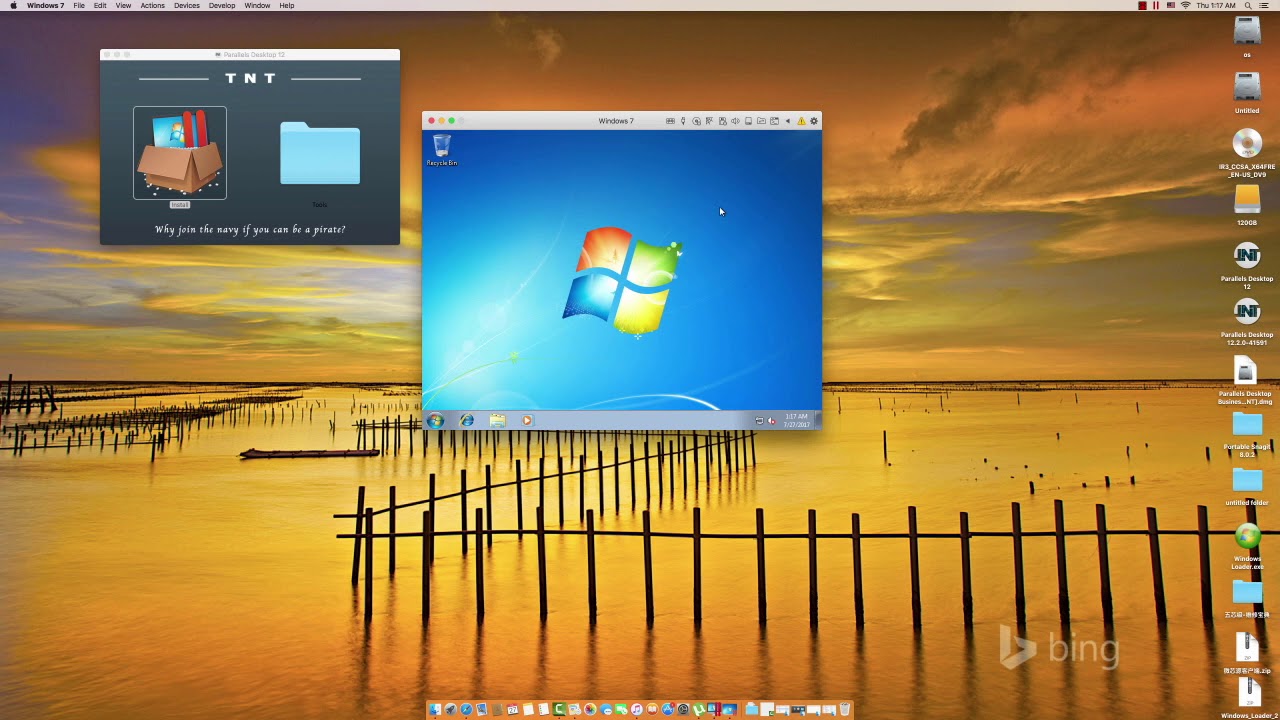Select the Parallels Desktop Business dmg file
This screenshot has height=720, width=1280.
[x=1245, y=373]
